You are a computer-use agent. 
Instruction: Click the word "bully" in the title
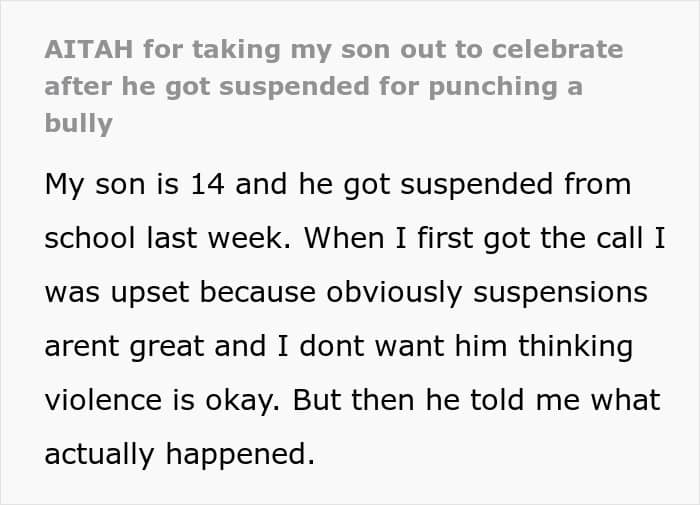coord(78,124)
